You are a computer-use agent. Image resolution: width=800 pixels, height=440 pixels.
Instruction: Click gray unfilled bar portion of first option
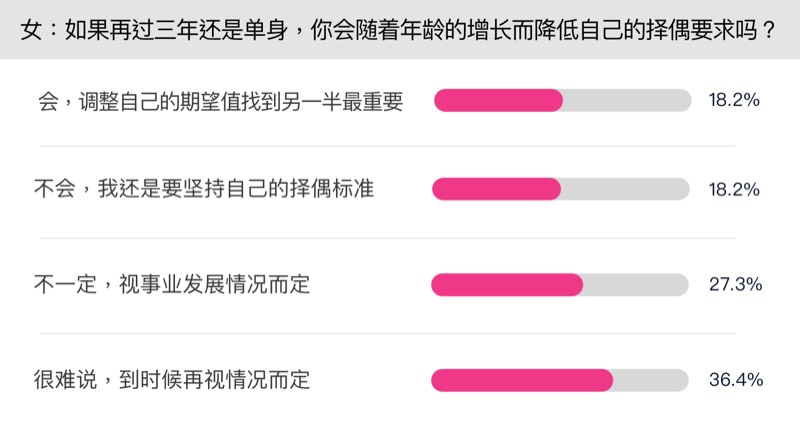coord(627,101)
